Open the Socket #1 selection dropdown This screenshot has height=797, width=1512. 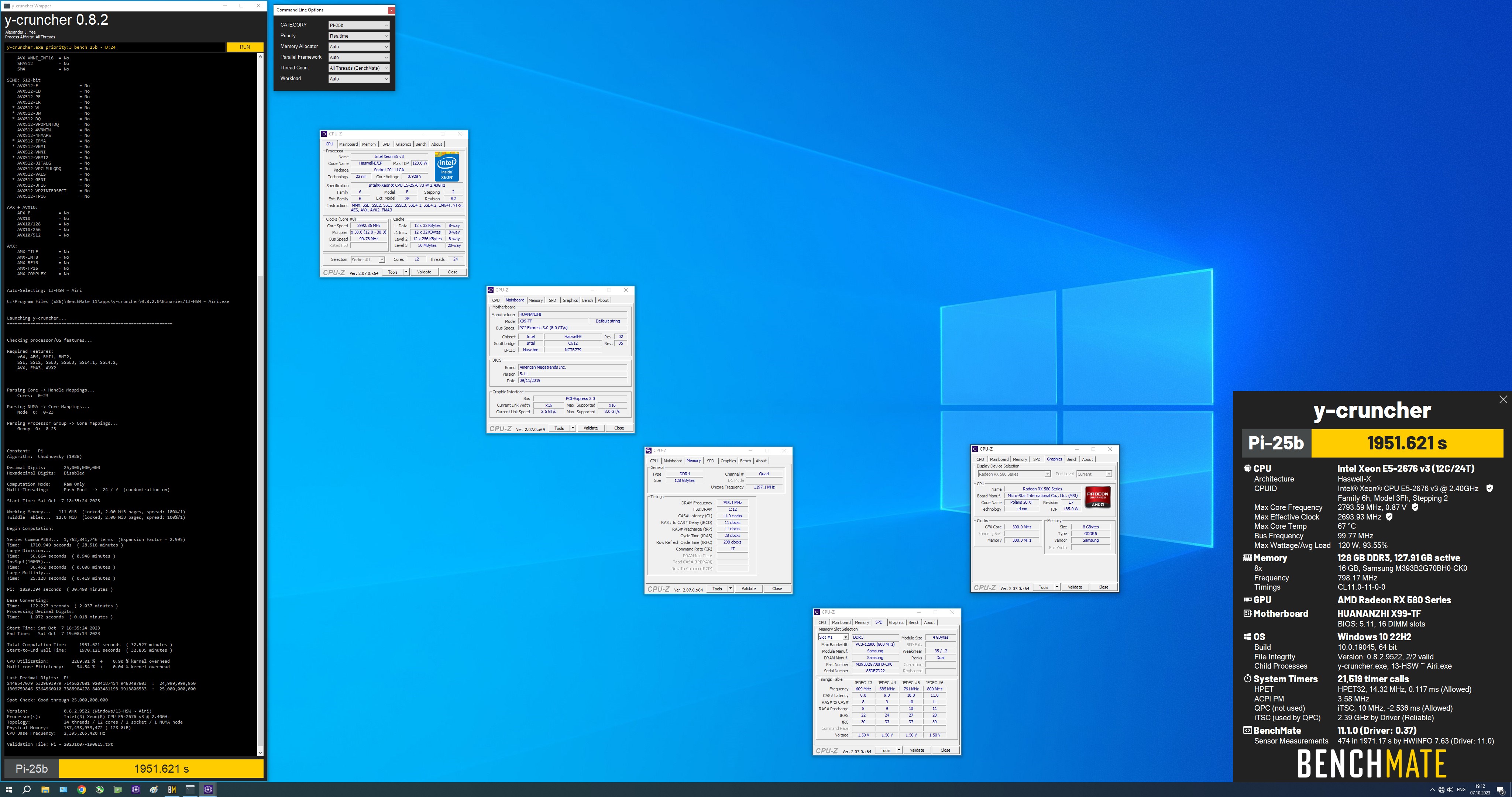click(x=367, y=259)
